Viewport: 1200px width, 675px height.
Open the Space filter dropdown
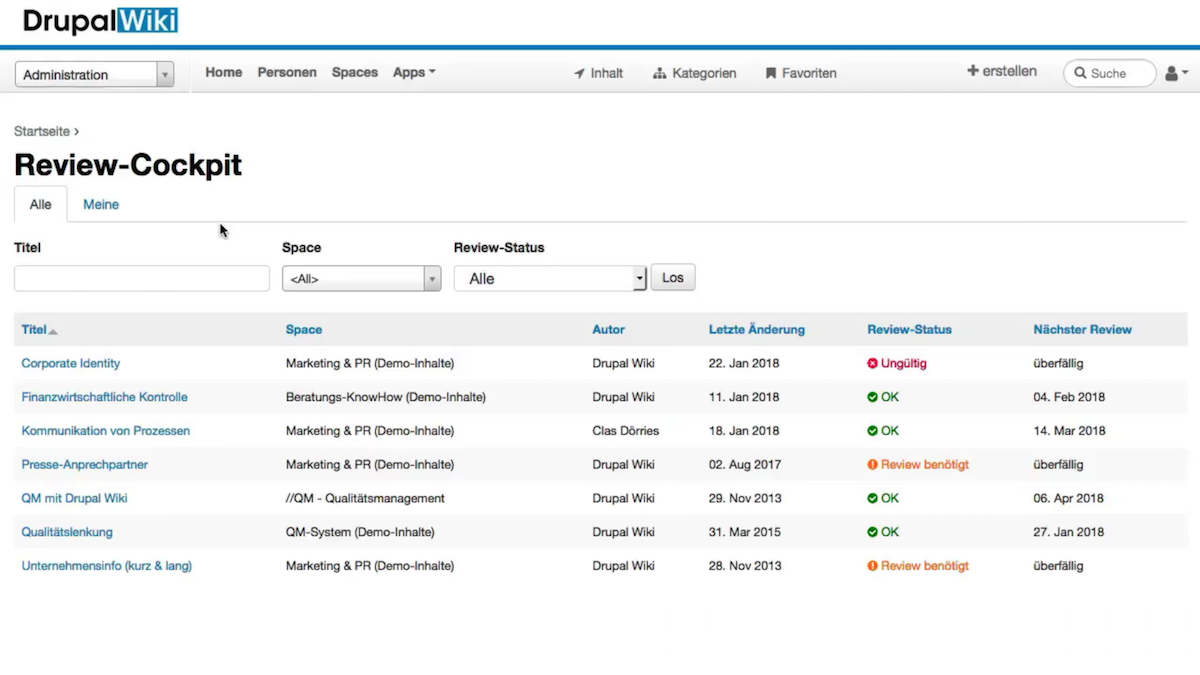tap(361, 279)
